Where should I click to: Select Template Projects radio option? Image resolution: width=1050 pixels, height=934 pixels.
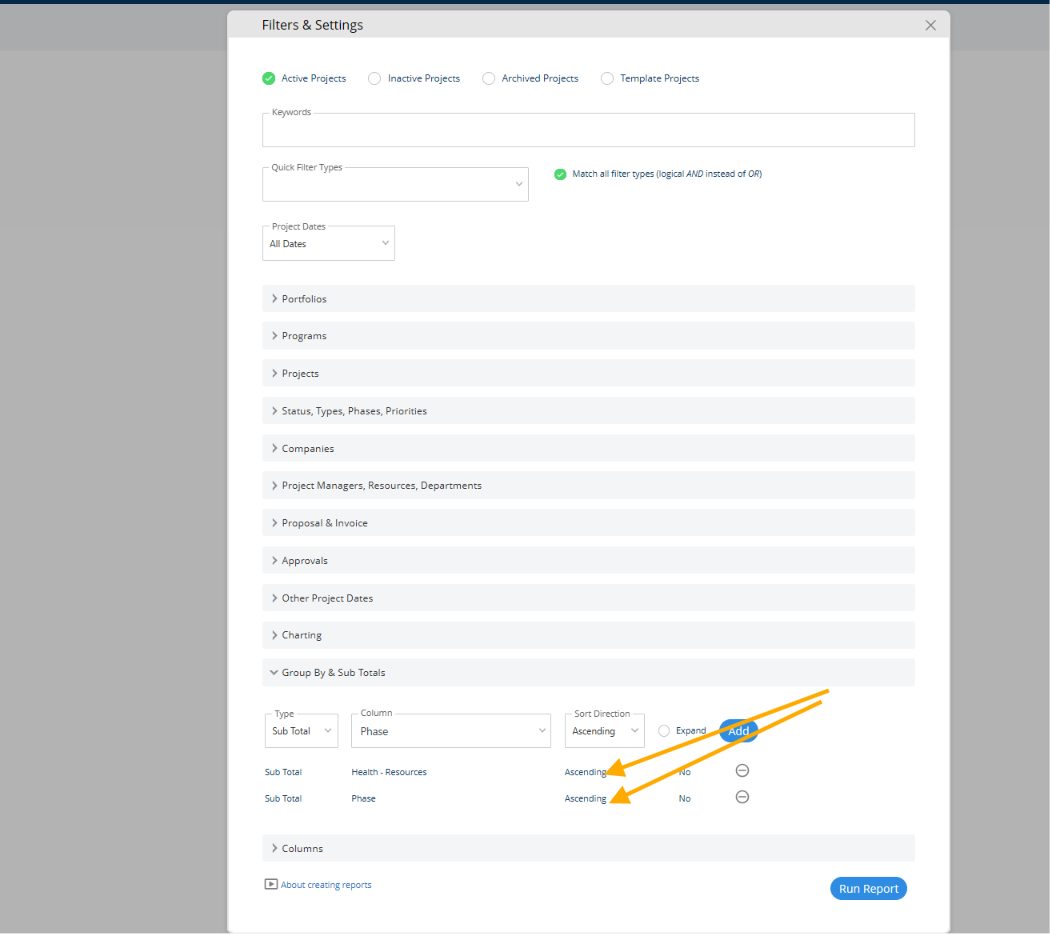(607, 78)
